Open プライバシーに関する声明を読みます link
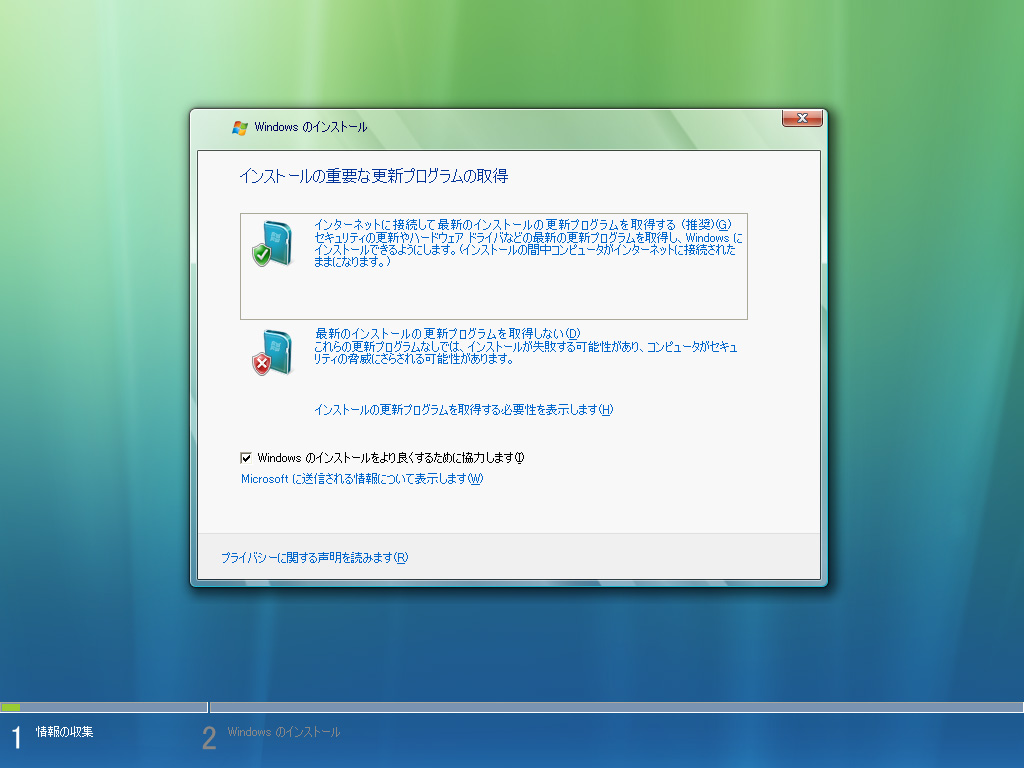The image size is (1024, 768). [314, 558]
